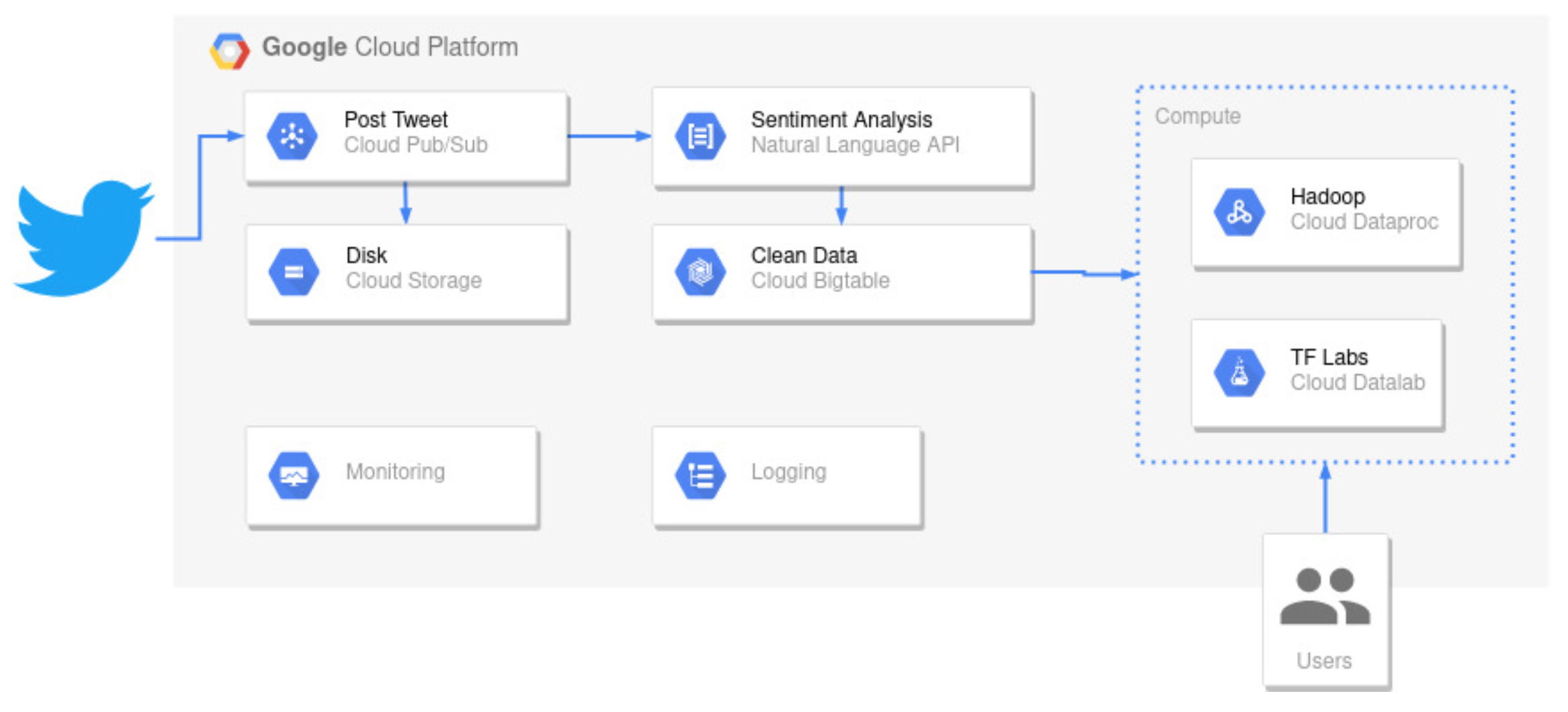
Task: Select the arrow from Pub/Sub to Sentiment Analysis
Action: [609, 136]
